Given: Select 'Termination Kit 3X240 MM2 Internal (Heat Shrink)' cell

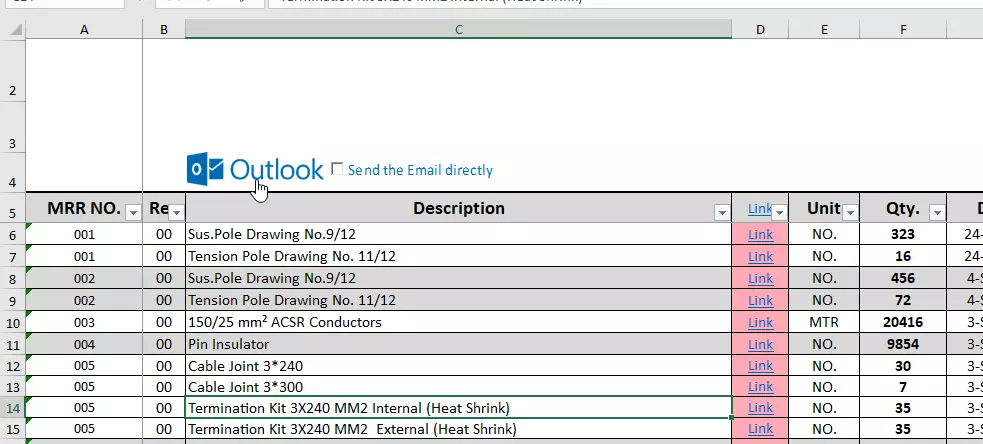Looking at the screenshot, I should coord(458,408).
